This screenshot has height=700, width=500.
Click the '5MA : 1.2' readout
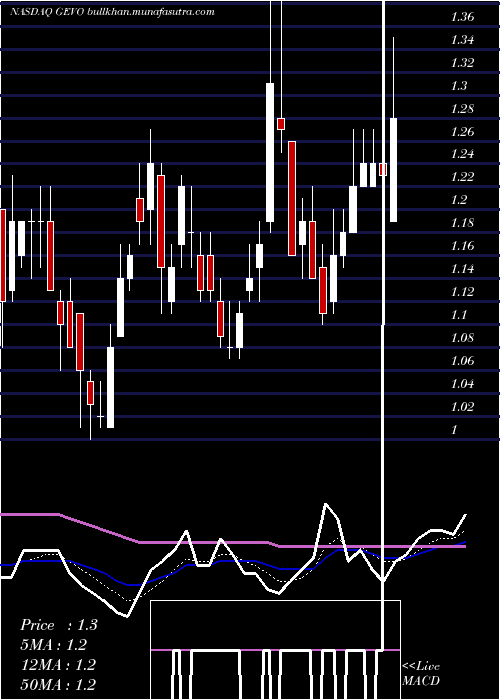[x=54, y=645]
